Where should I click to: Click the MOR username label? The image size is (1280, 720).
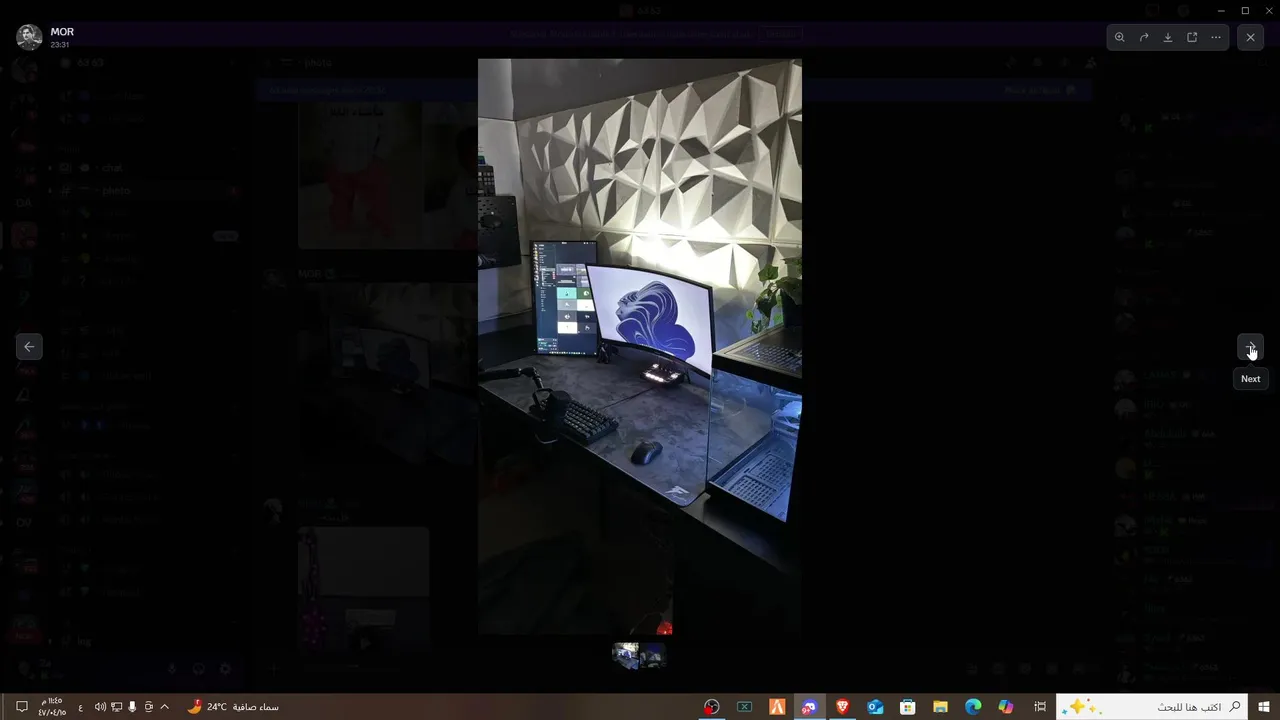click(x=62, y=32)
